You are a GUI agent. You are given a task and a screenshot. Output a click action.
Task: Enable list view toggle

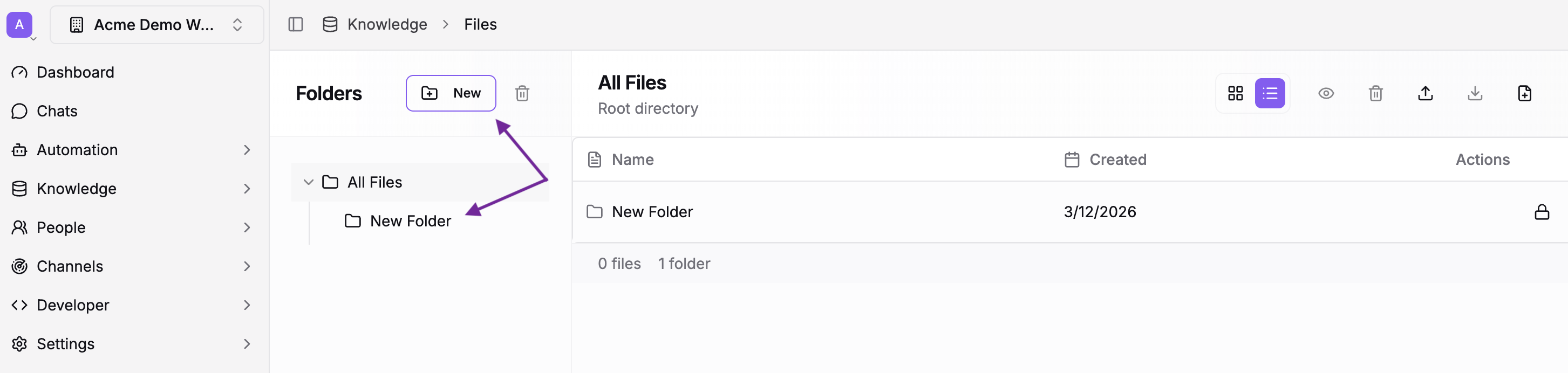1270,93
